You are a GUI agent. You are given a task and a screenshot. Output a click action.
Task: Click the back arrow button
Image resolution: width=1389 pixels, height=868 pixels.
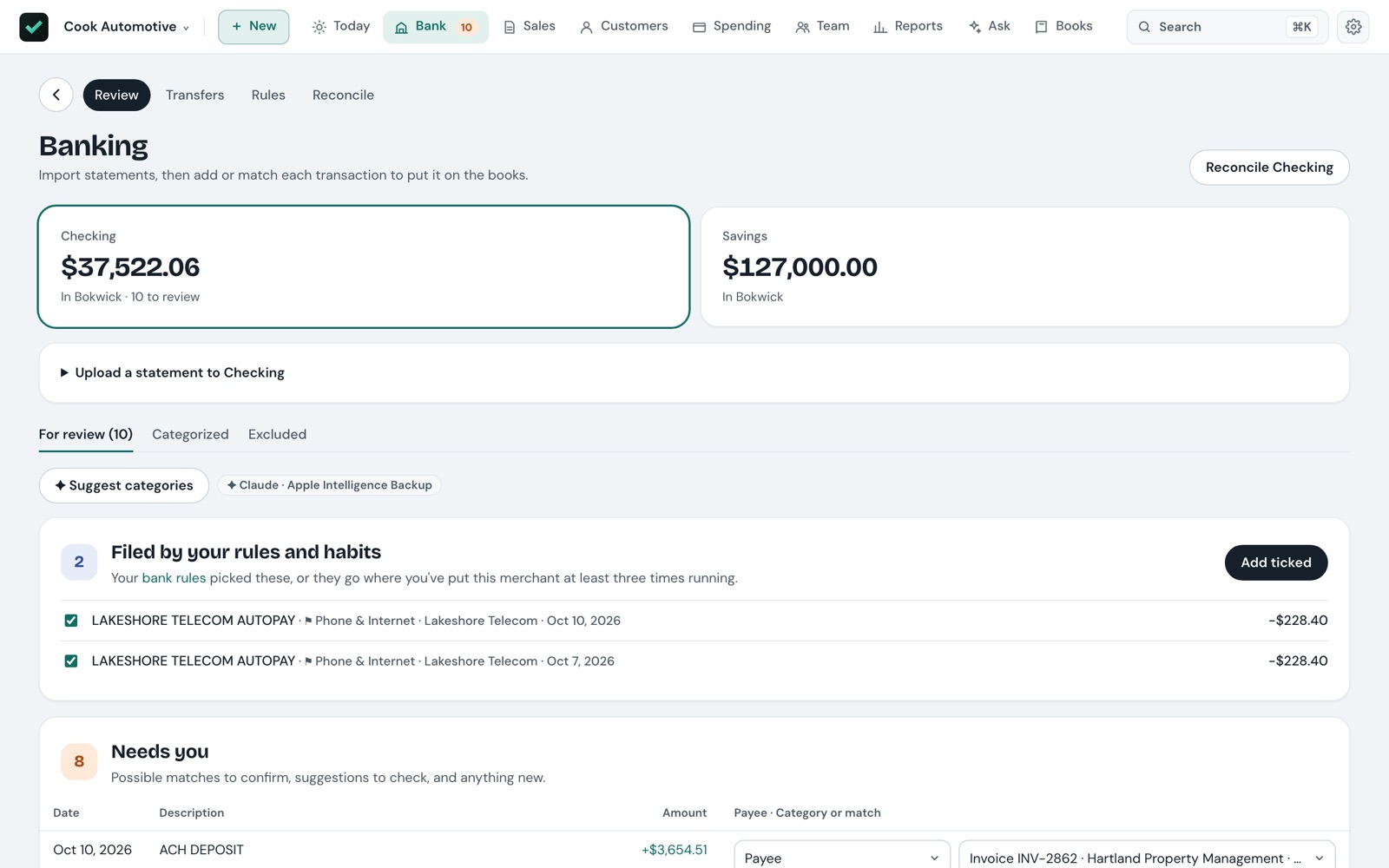56,95
